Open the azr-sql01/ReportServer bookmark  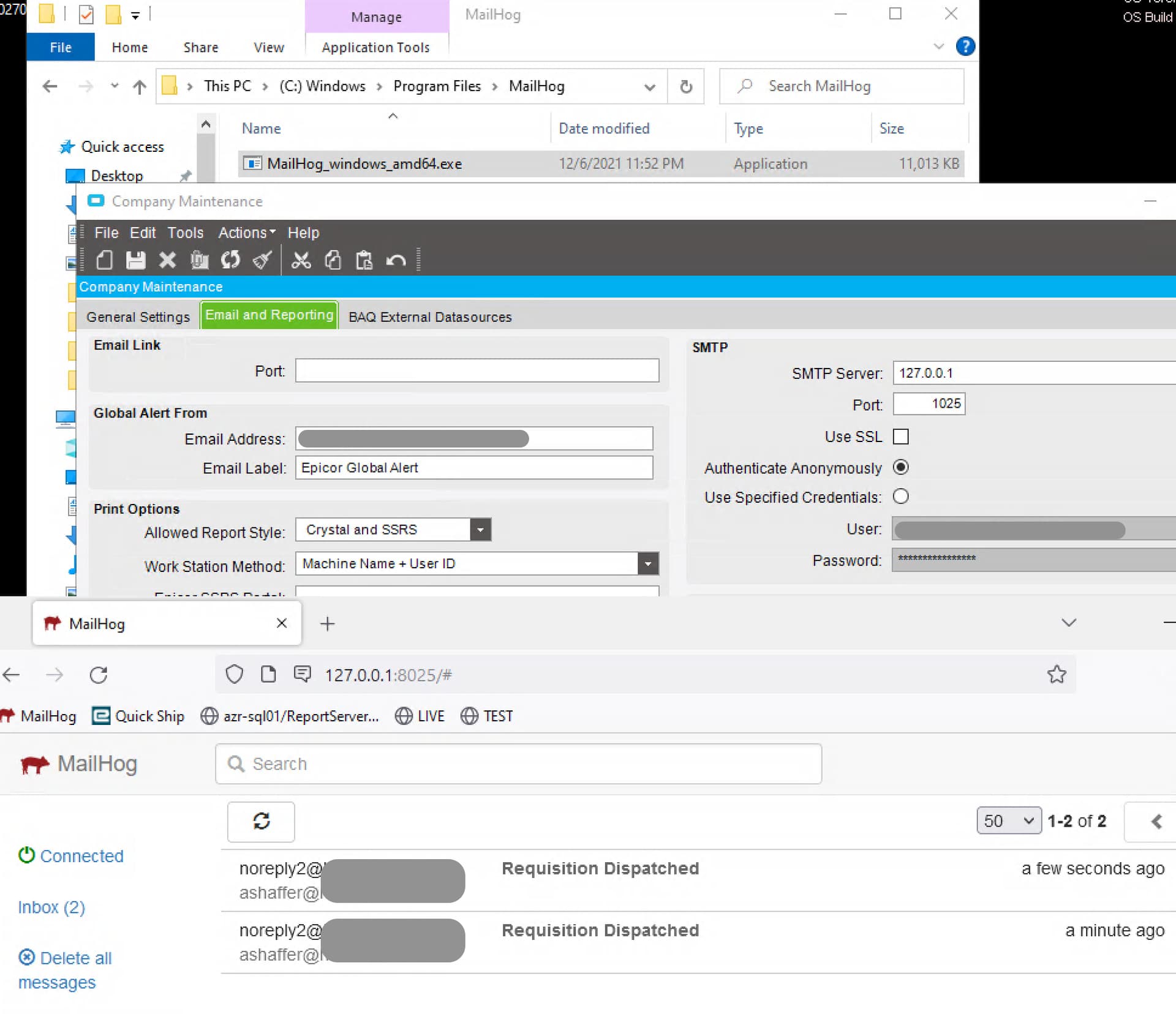pos(290,716)
